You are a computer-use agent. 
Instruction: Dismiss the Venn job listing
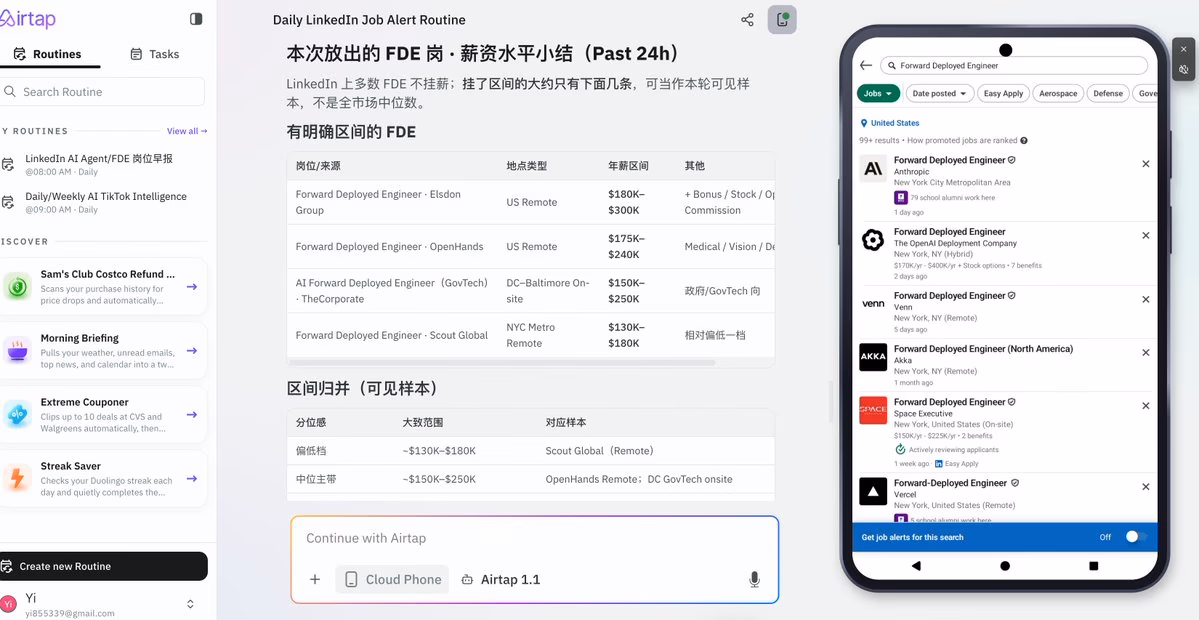(x=1145, y=300)
